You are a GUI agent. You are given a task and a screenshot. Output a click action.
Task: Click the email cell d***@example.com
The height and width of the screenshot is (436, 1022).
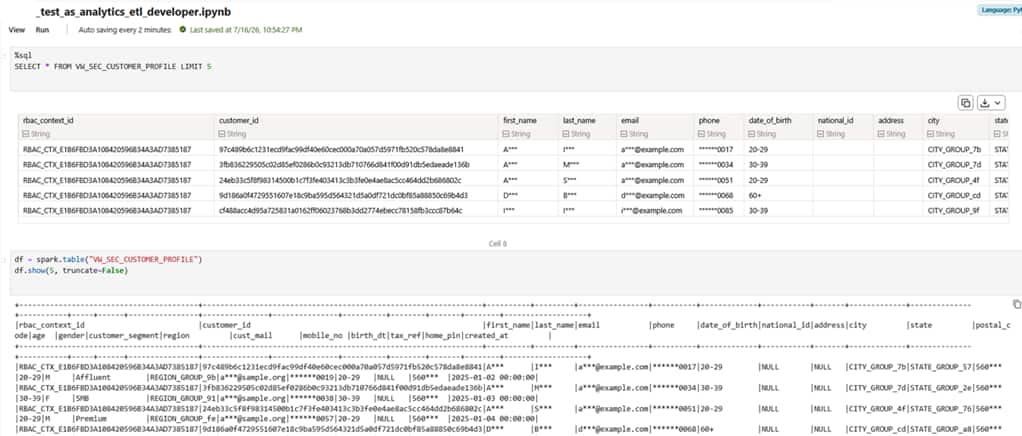pyautogui.click(x=654, y=195)
